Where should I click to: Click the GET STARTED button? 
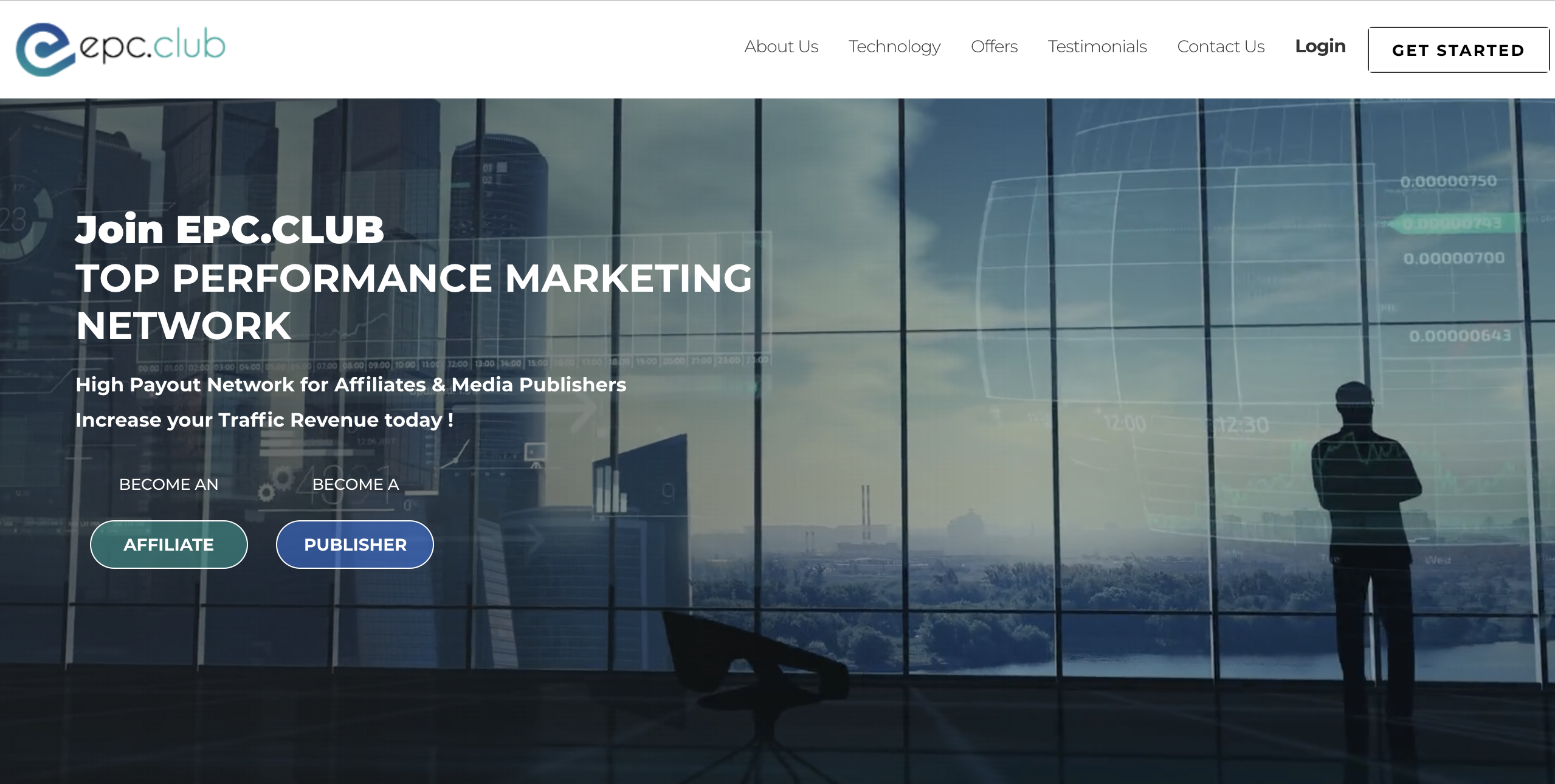(x=1458, y=50)
